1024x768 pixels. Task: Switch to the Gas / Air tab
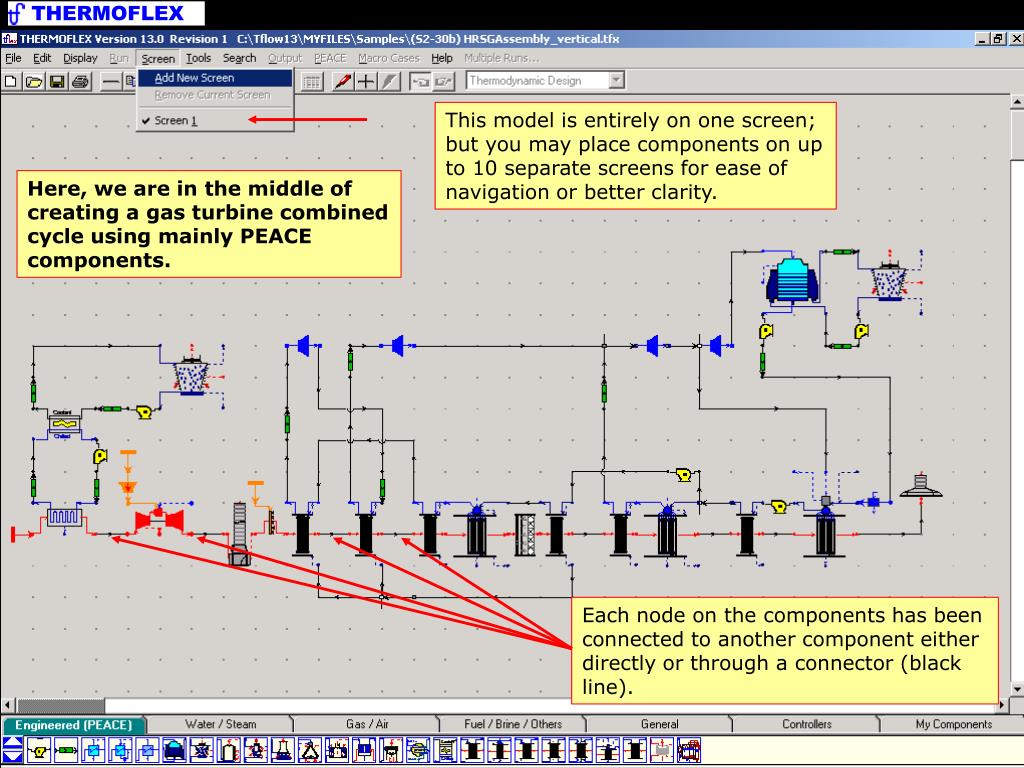click(367, 724)
